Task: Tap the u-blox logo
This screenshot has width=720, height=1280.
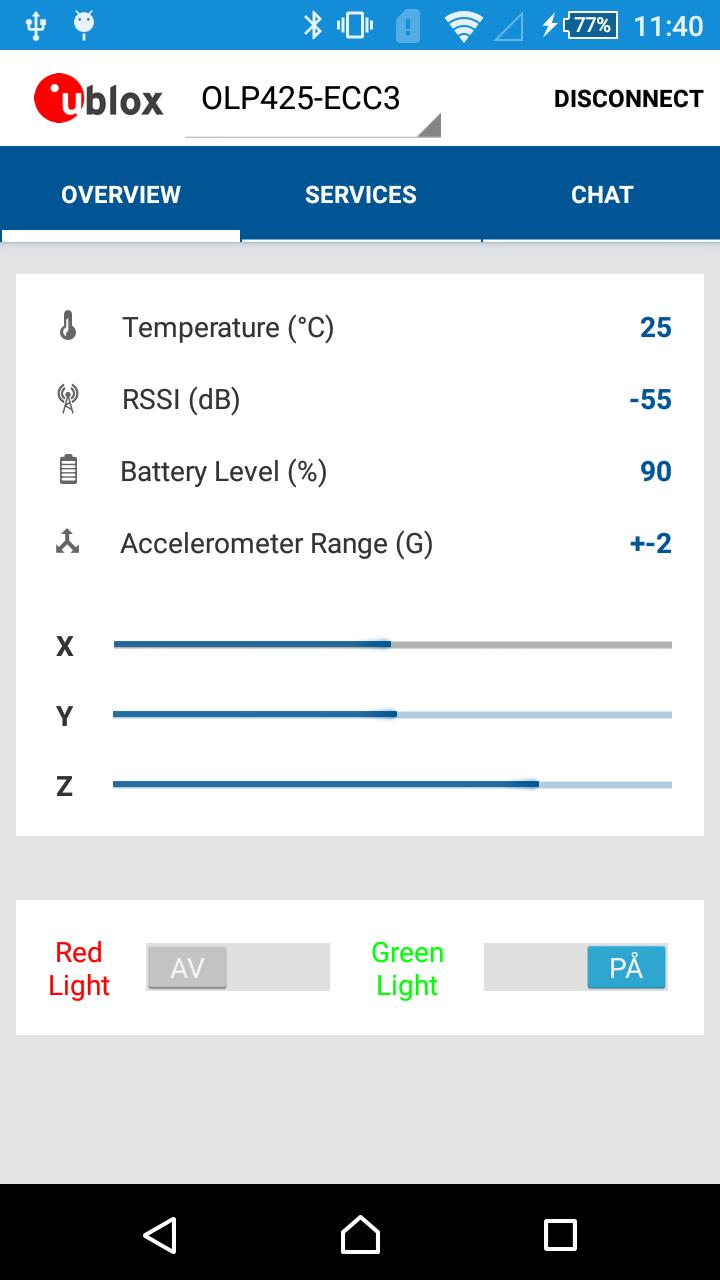Action: tap(98, 98)
